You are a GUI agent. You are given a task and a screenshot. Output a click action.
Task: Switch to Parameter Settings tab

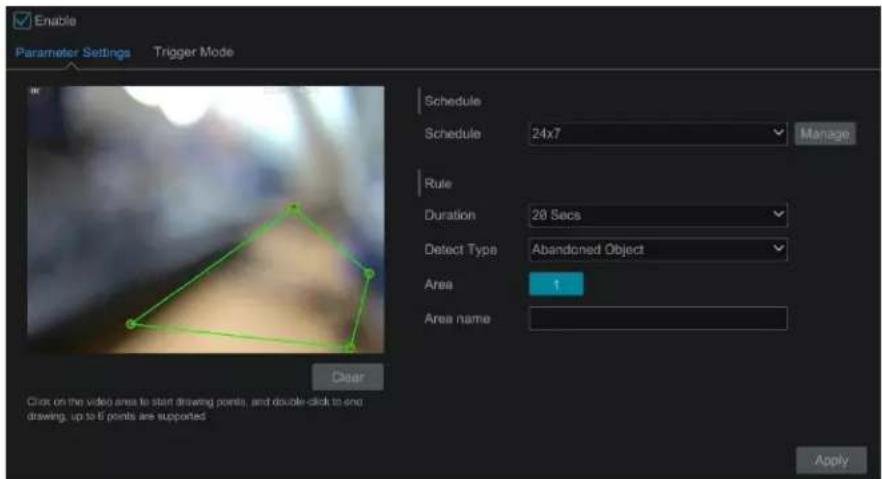73,52
